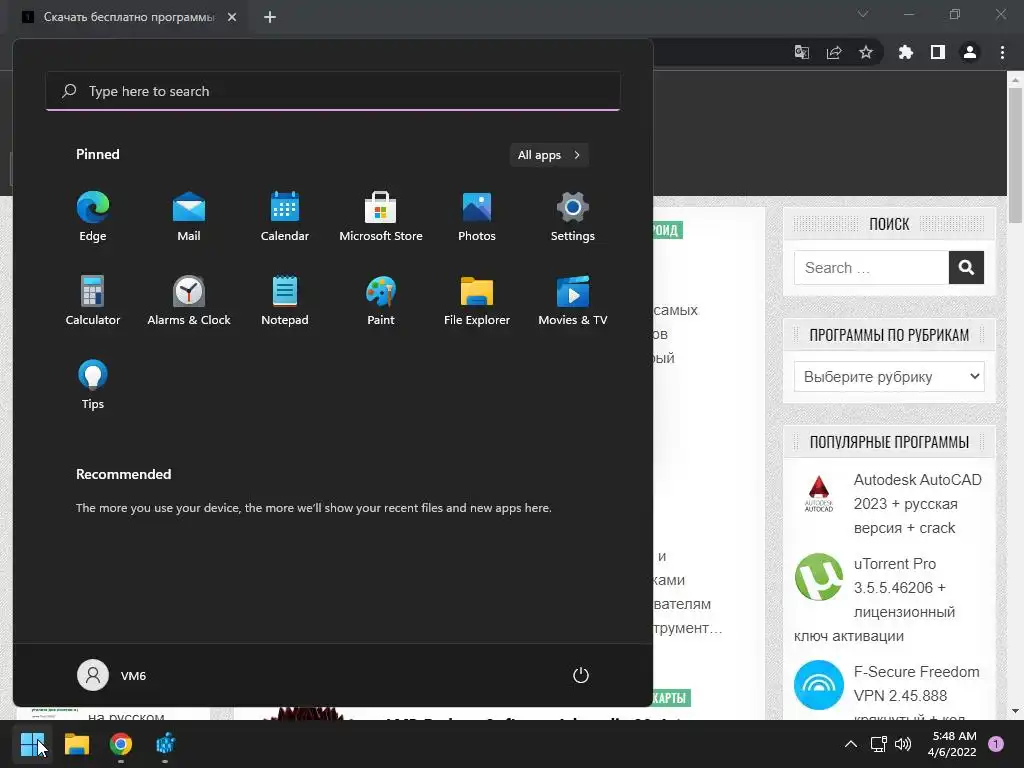
Task: Open the Calendar app
Action: (285, 217)
